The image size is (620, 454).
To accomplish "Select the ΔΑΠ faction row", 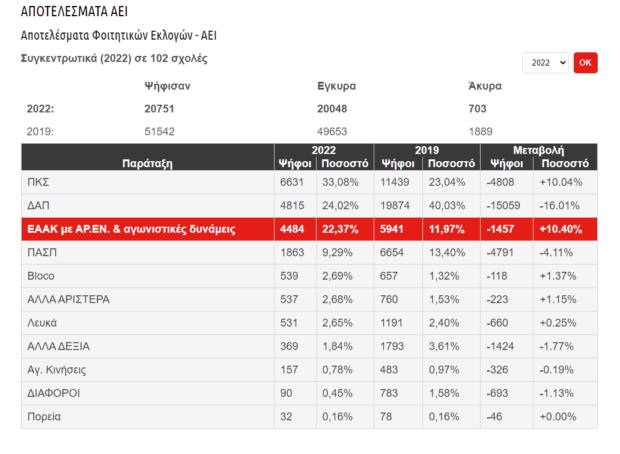I will click(309, 206).
